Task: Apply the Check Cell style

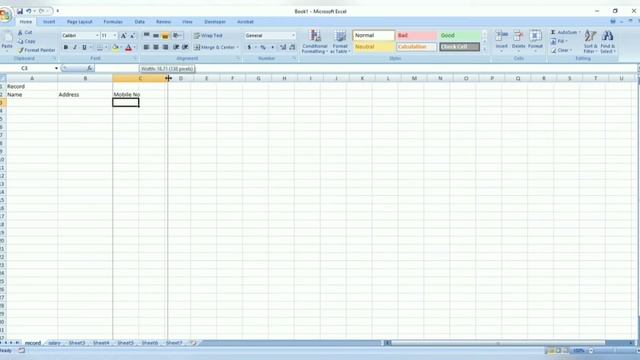Action: tap(460, 47)
